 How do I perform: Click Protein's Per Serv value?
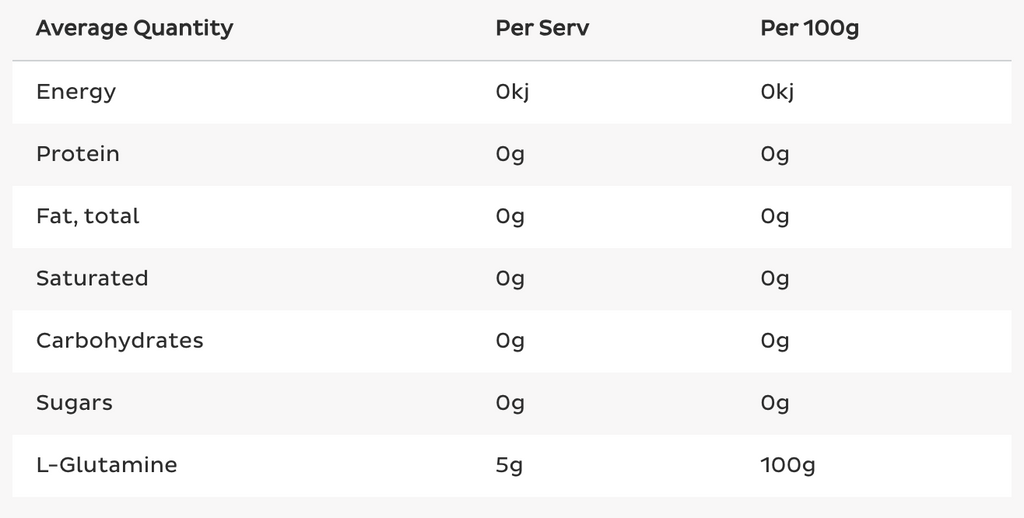pos(510,154)
